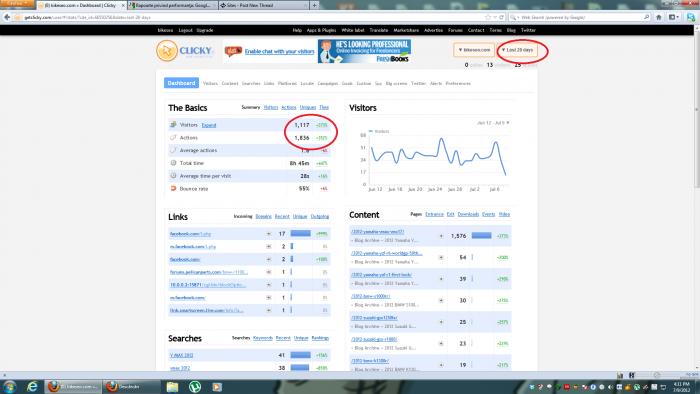The height and width of the screenshot is (394, 700).
Task: Select the Domains tab in the Links panel
Action: point(263,216)
